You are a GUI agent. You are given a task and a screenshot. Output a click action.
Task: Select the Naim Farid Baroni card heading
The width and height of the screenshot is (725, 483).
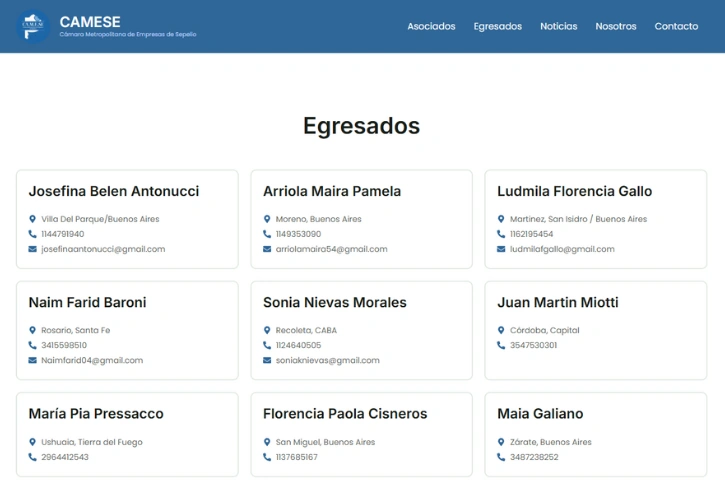tap(87, 302)
